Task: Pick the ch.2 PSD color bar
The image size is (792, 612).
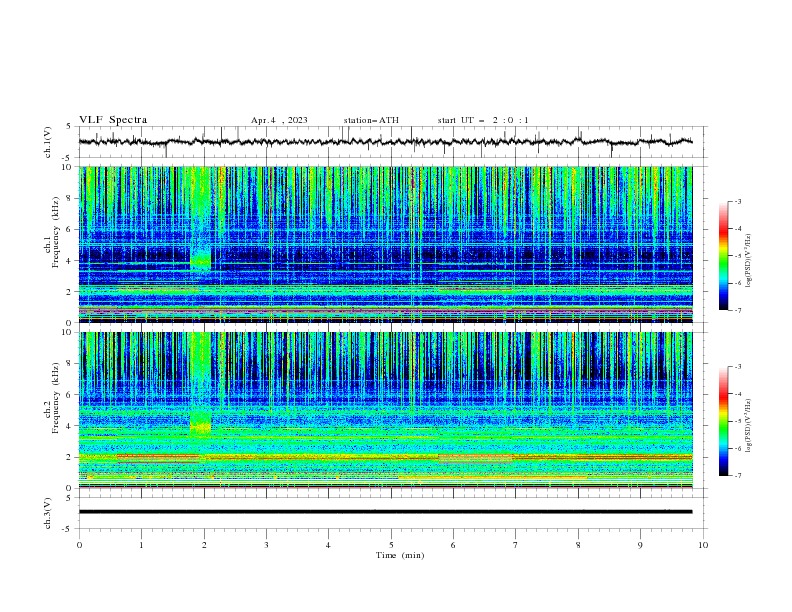Action: [723, 421]
